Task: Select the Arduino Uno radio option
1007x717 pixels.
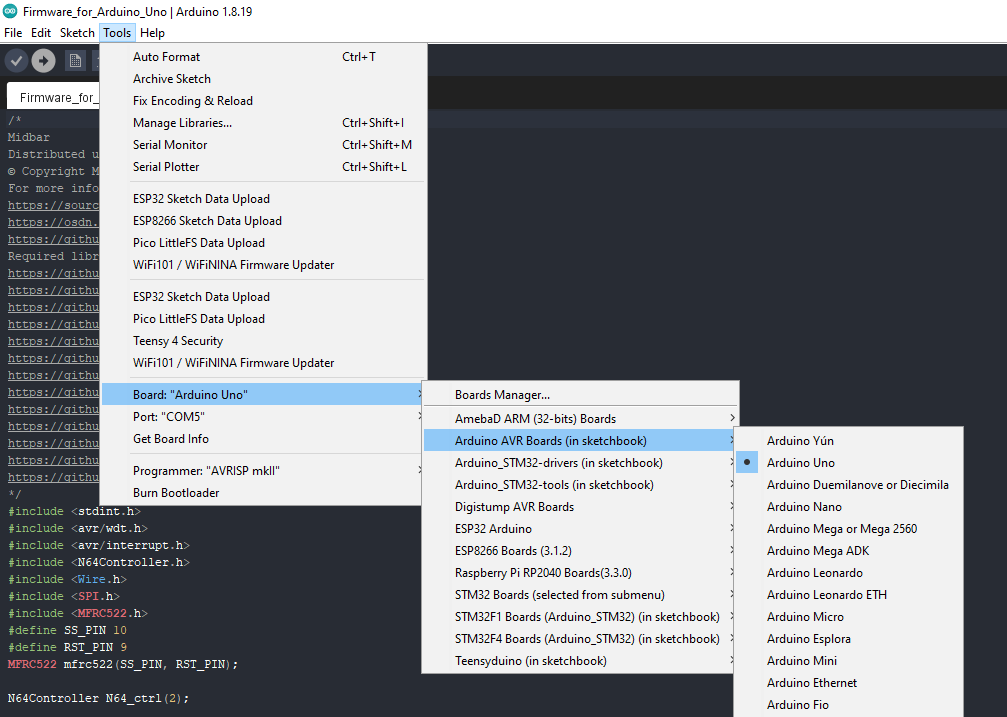Action: pyautogui.click(x=848, y=463)
